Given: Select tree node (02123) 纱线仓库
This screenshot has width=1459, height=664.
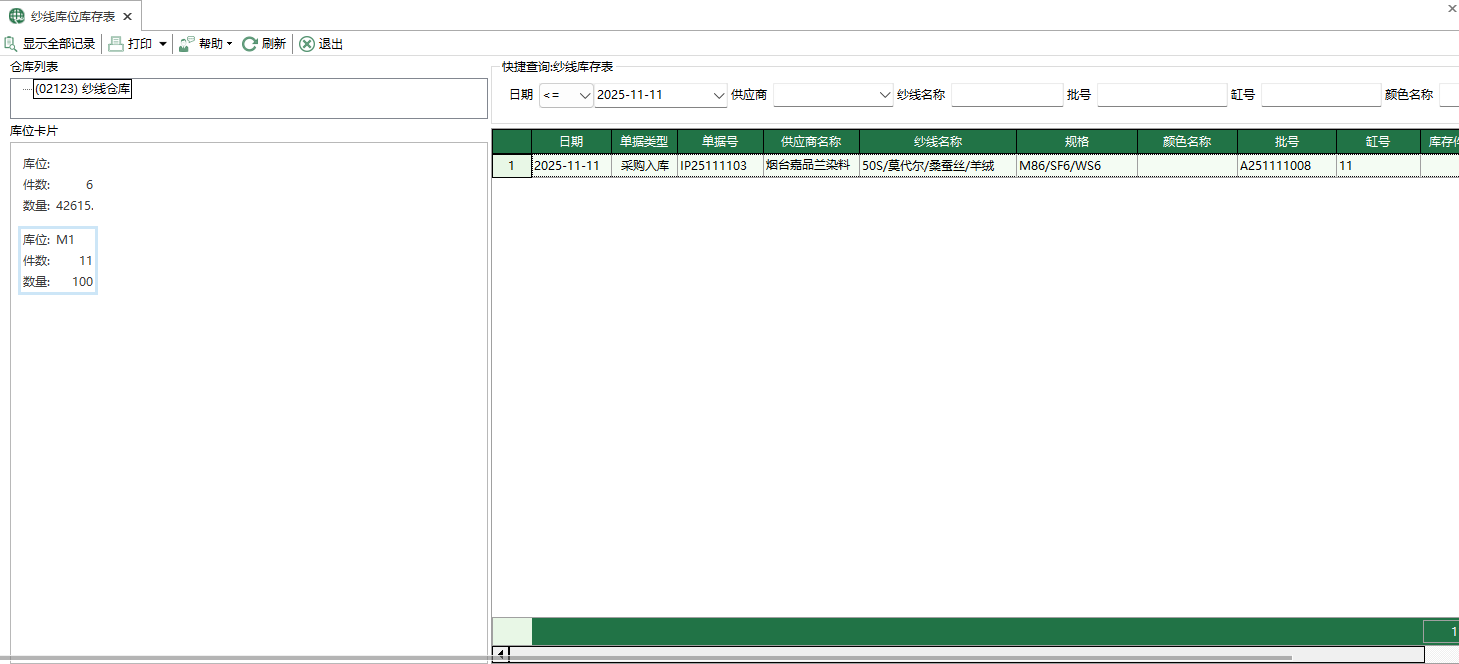Looking at the screenshot, I should (83, 89).
